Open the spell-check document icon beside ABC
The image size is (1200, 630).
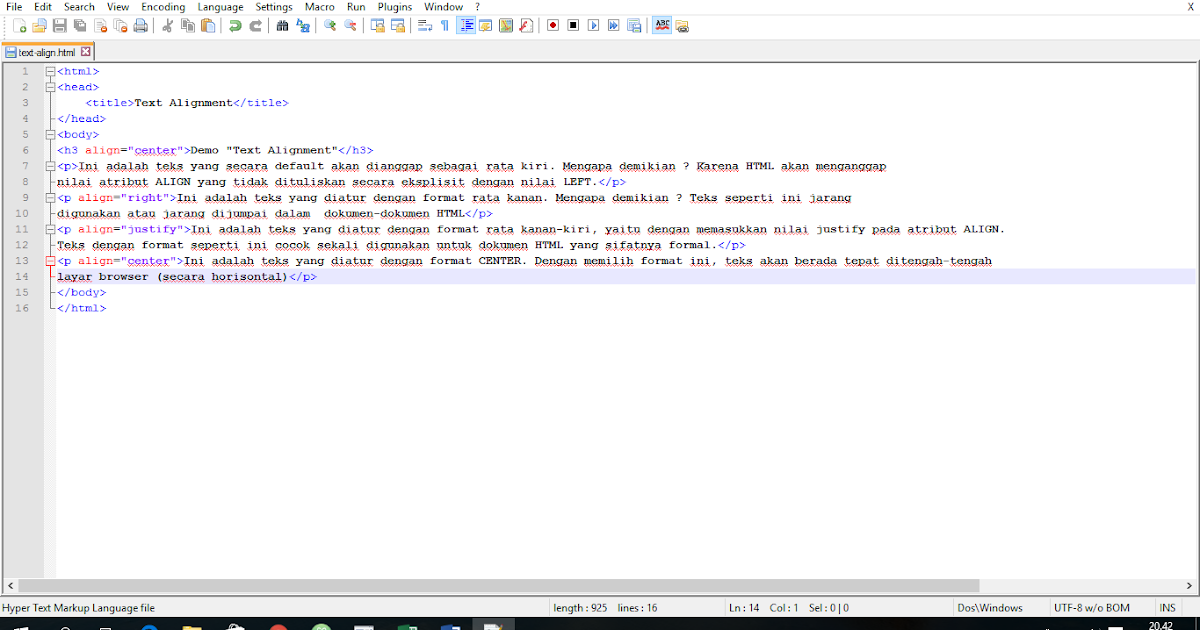click(x=681, y=25)
